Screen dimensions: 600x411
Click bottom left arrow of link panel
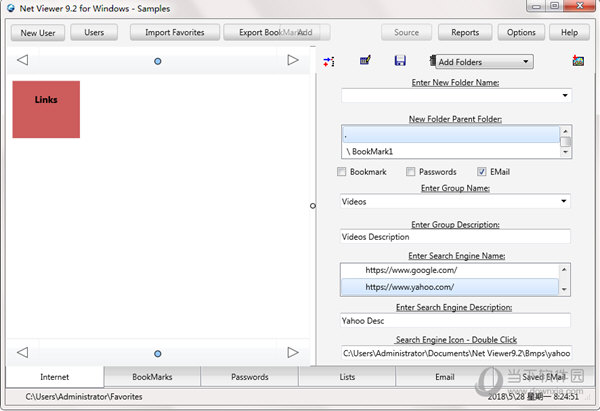pos(23,352)
